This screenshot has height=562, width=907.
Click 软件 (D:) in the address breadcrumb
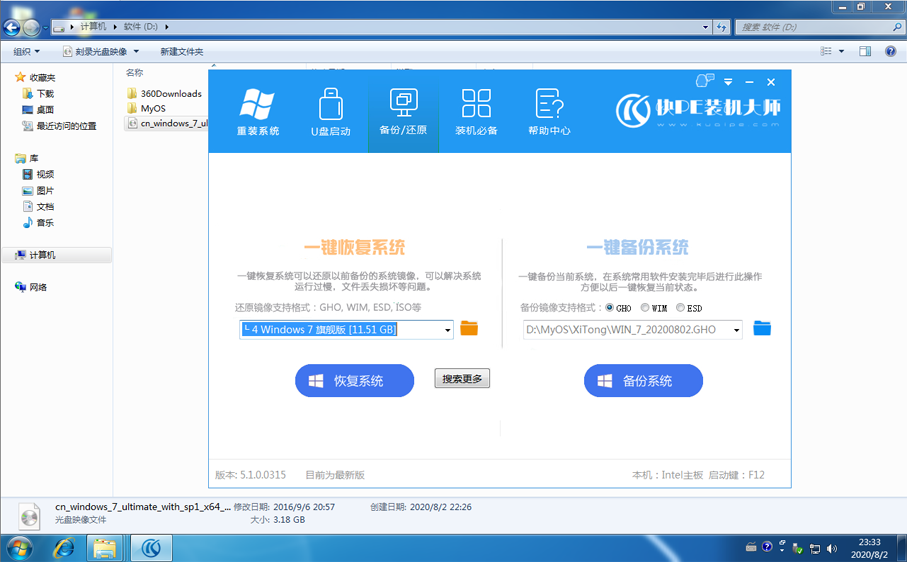pyautogui.click(x=141, y=27)
